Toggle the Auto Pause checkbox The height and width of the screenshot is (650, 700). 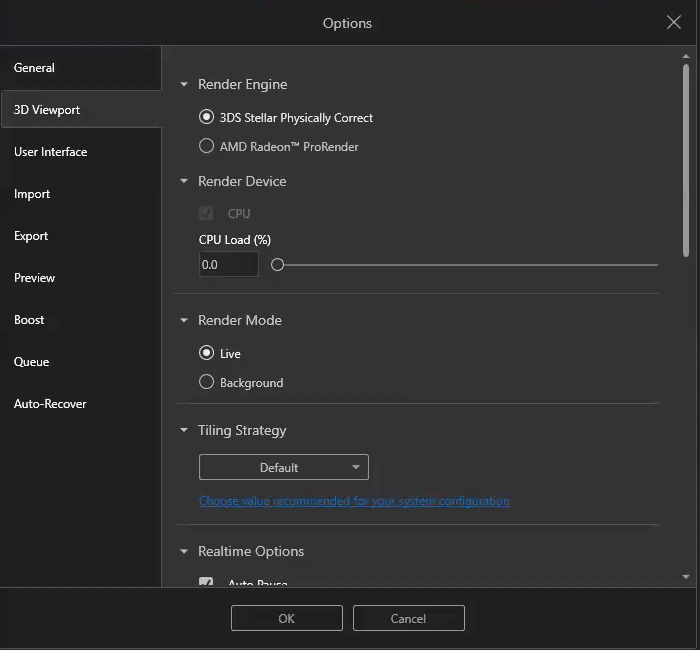point(206,582)
